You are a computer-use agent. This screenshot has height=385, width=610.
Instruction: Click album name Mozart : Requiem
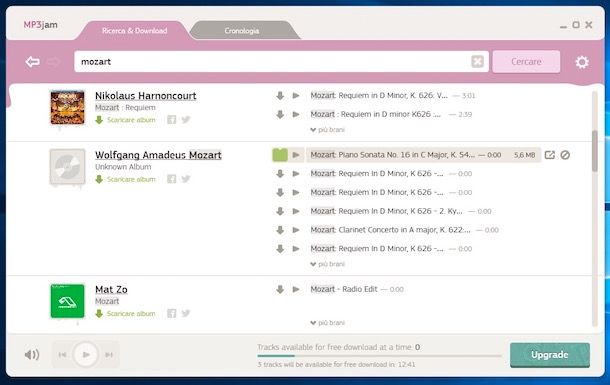[x=125, y=107]
